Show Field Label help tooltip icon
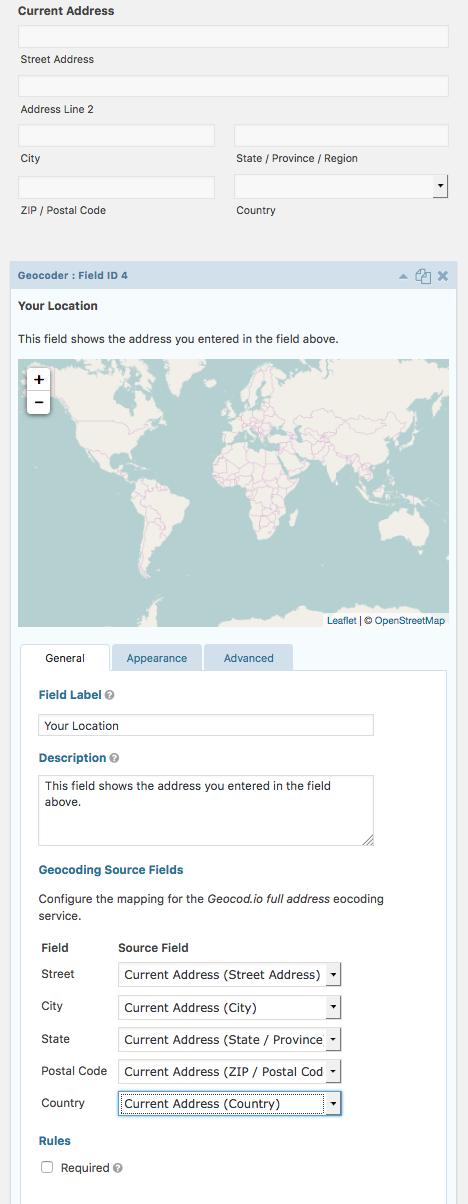Viewport: 468px width, 1204px height. (x=109, y=694)
